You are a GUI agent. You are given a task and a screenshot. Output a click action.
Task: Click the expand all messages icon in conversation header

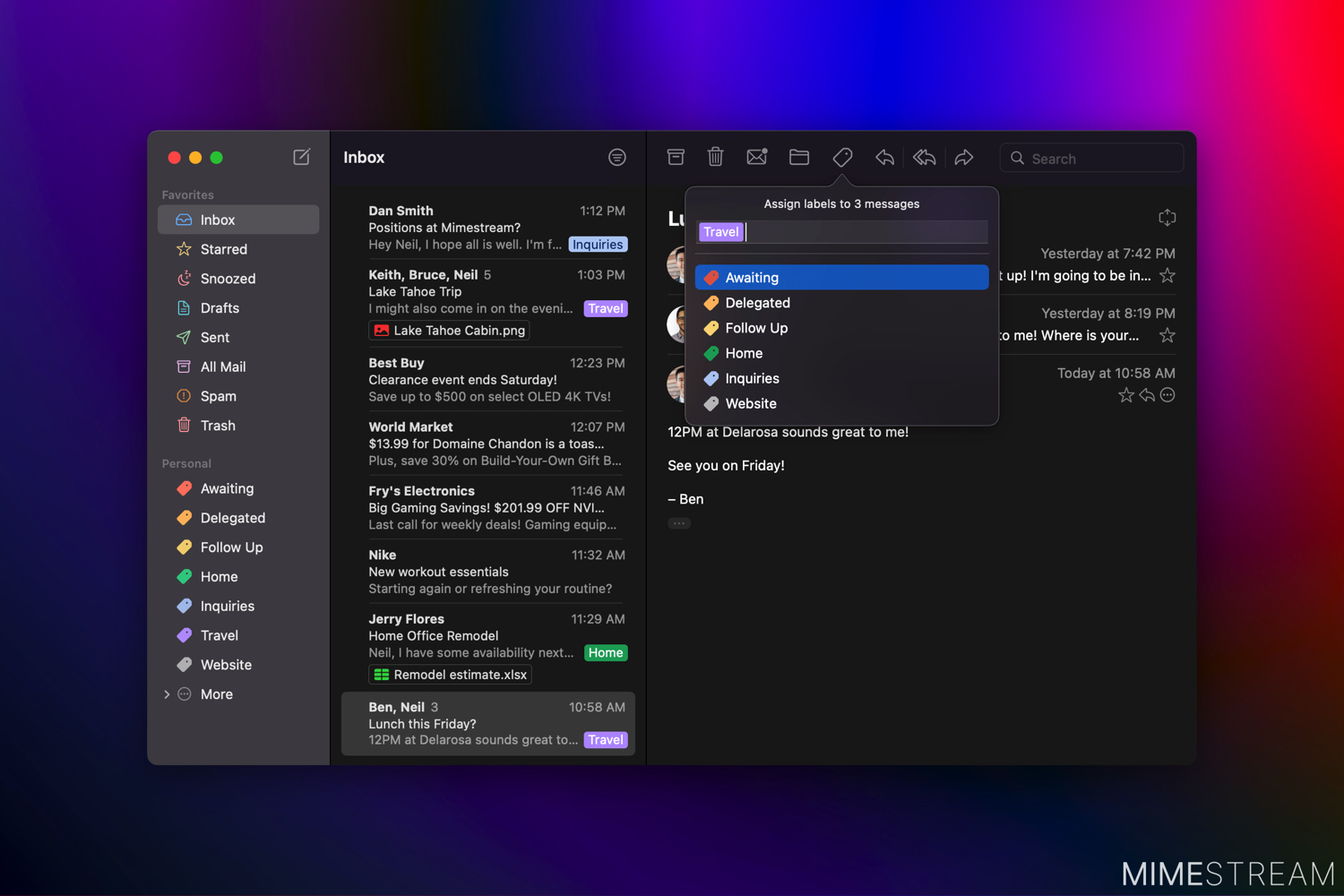tap(1167, 218)
